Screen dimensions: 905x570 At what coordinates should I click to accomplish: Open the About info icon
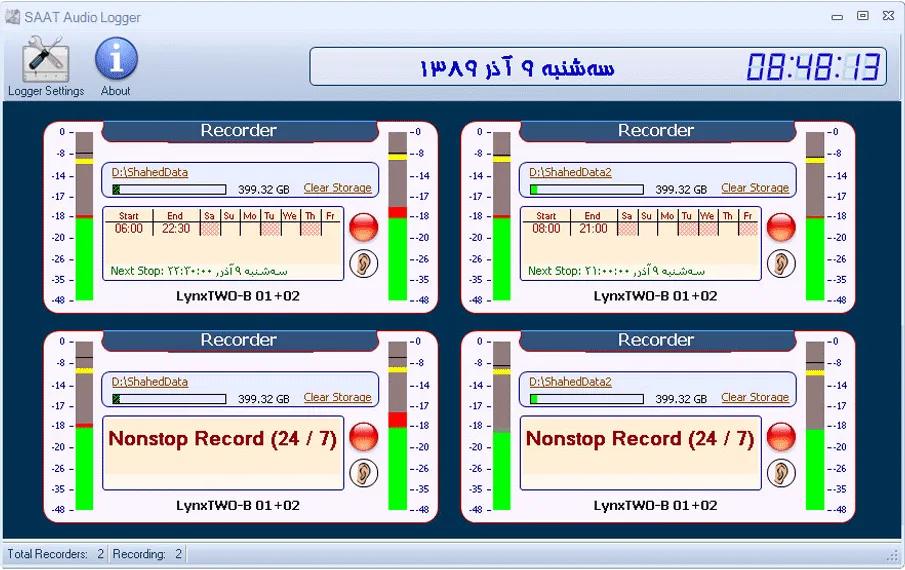pyautogui.click(x=116, y=58)
